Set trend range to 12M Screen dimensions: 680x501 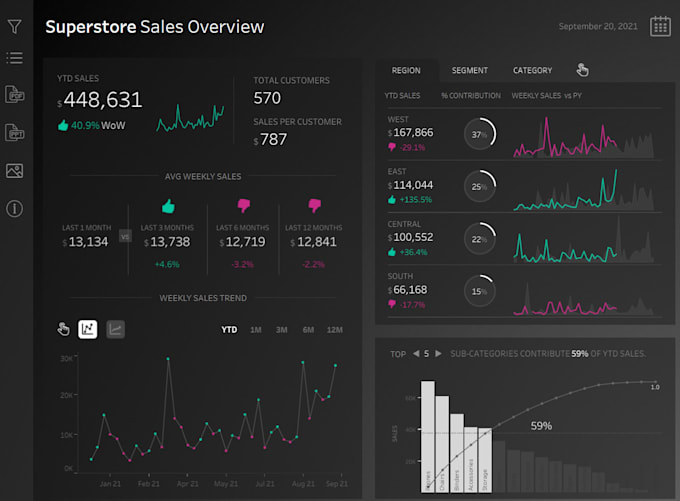pyautogui.click(x=335, y=330)
